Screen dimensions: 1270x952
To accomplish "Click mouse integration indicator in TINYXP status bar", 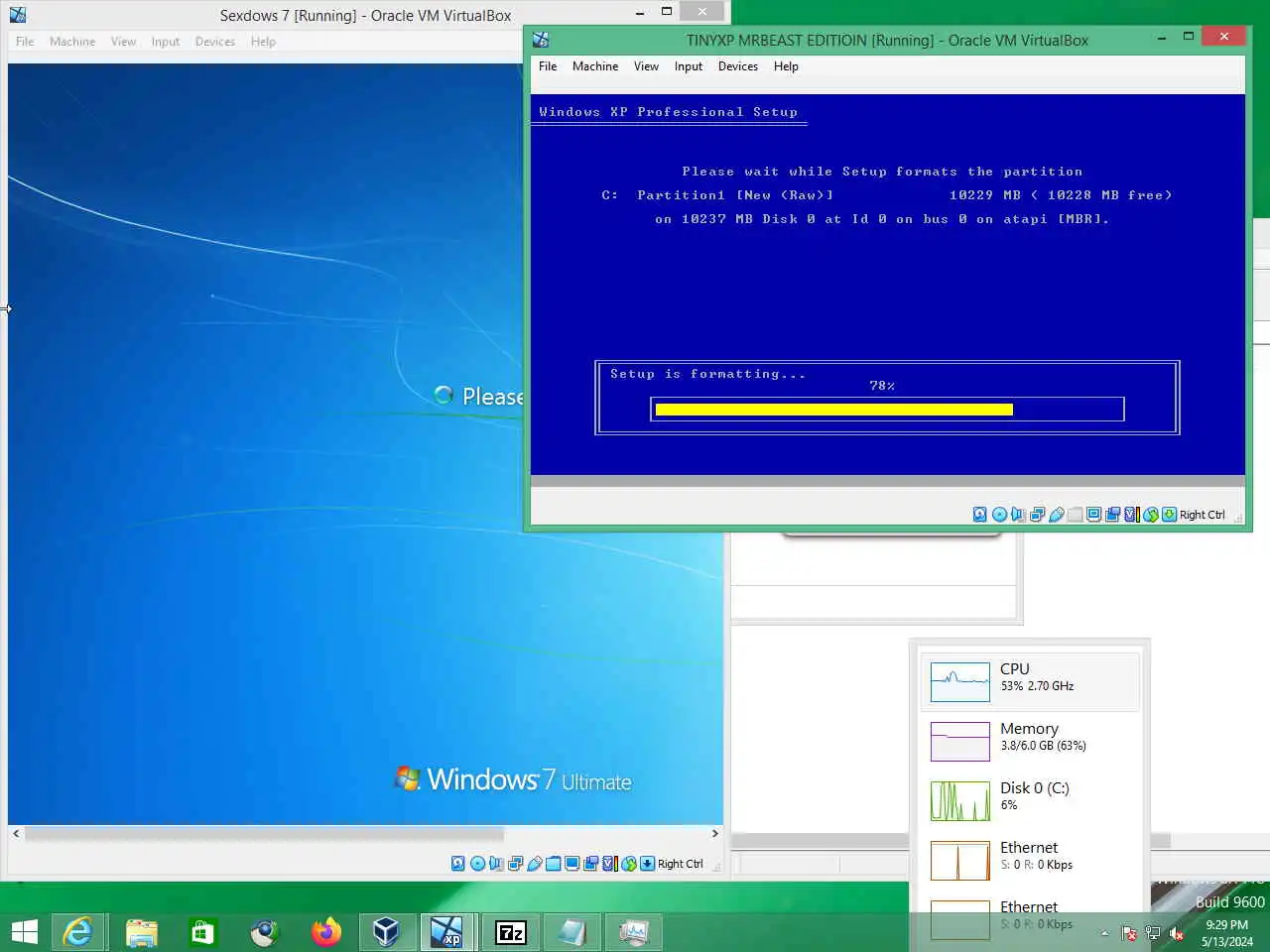I will [1151, 515].
